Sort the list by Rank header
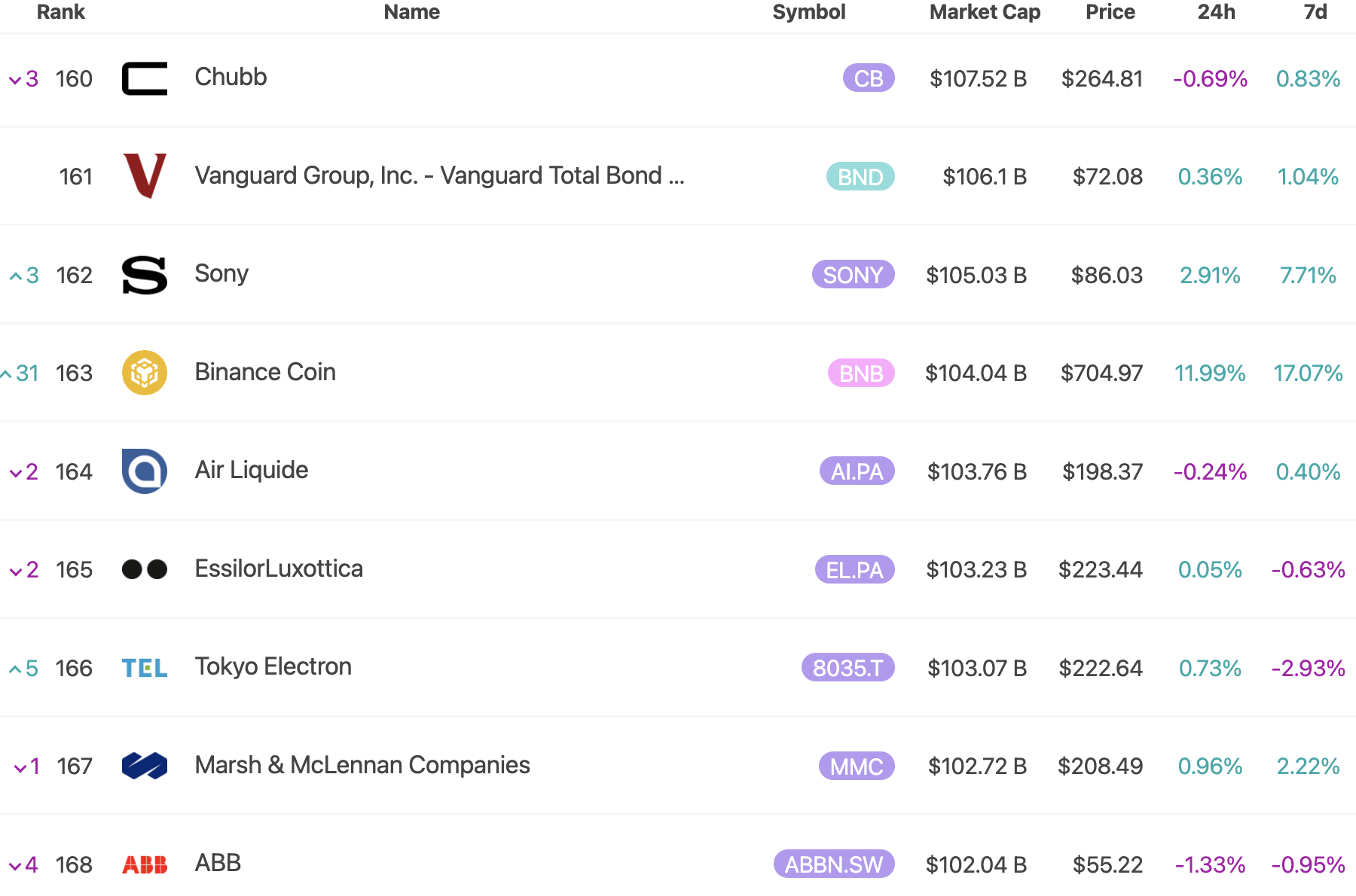1356x896 pixels. click(60, 12)
